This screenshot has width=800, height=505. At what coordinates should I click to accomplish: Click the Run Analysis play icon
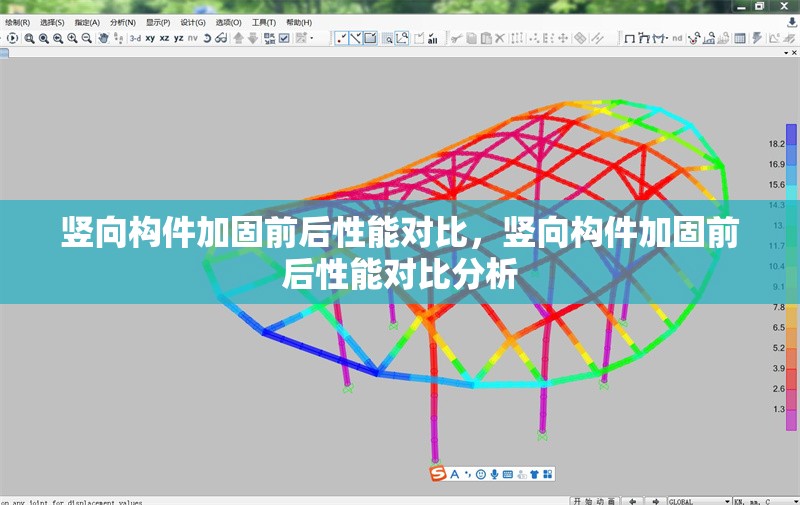(x=13, y=38)
